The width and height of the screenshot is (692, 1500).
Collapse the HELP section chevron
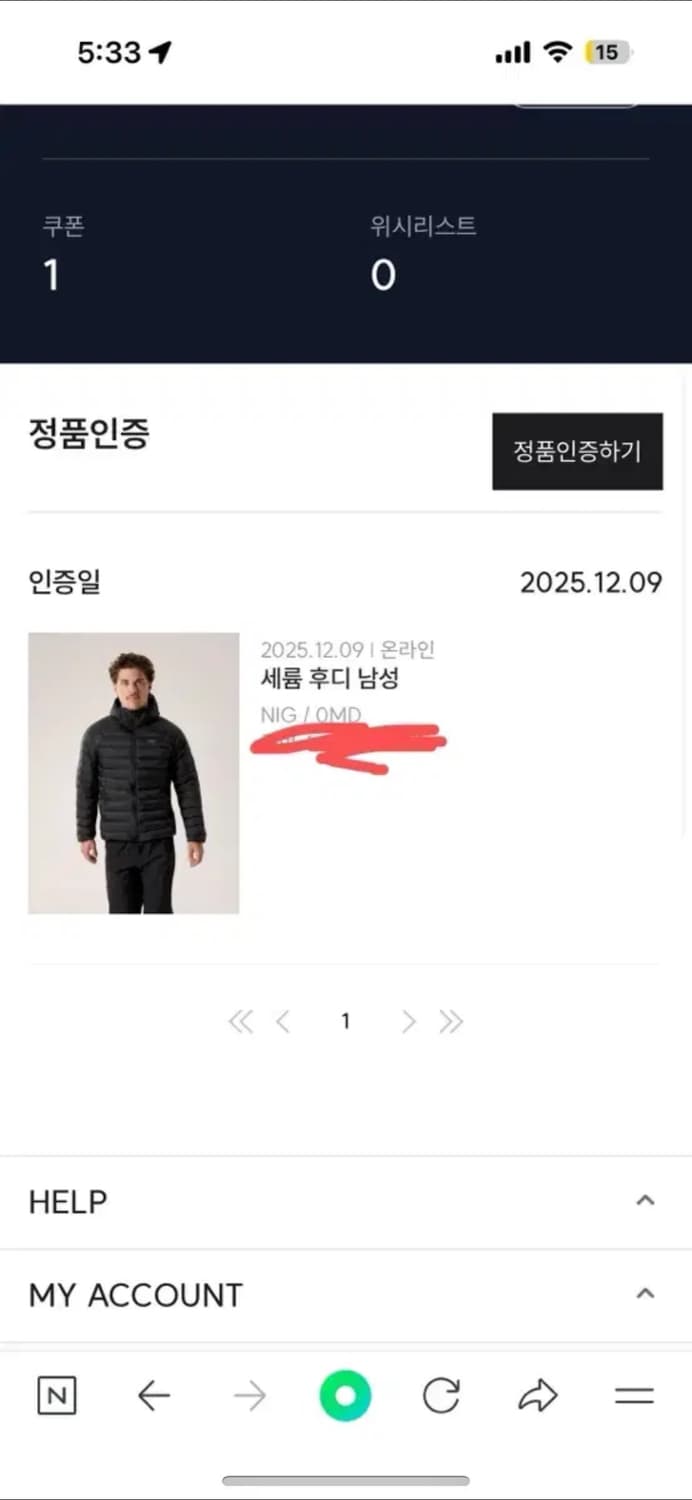(646, 1201)
